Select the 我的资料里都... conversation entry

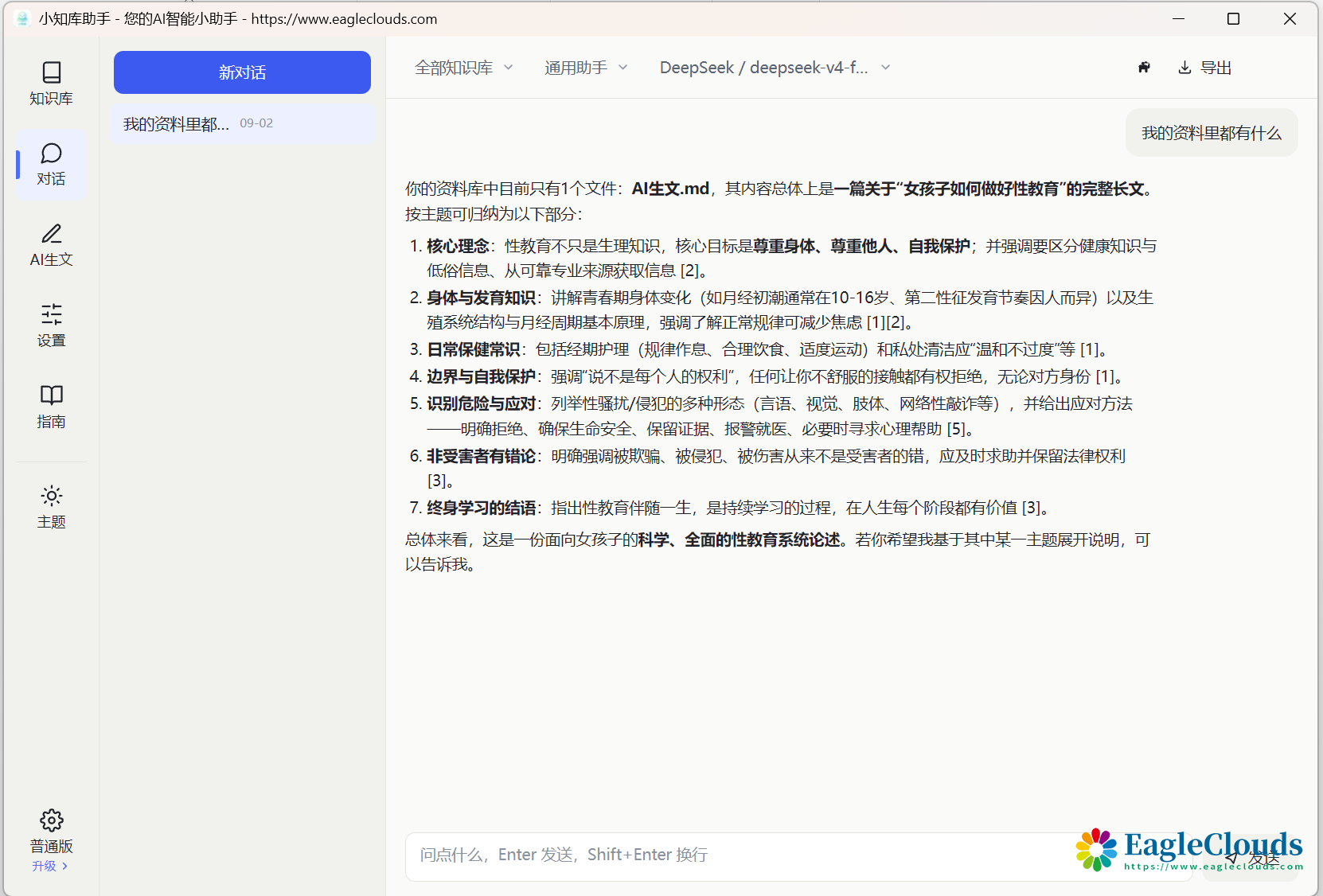click(x=242, y=123)
